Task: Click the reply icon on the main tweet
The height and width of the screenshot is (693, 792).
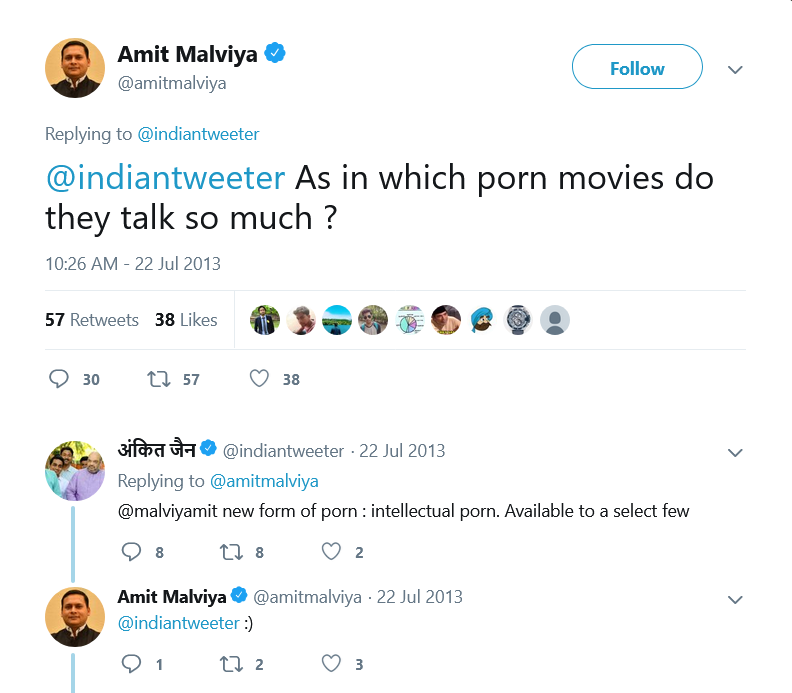Action: tap(59, 379)
